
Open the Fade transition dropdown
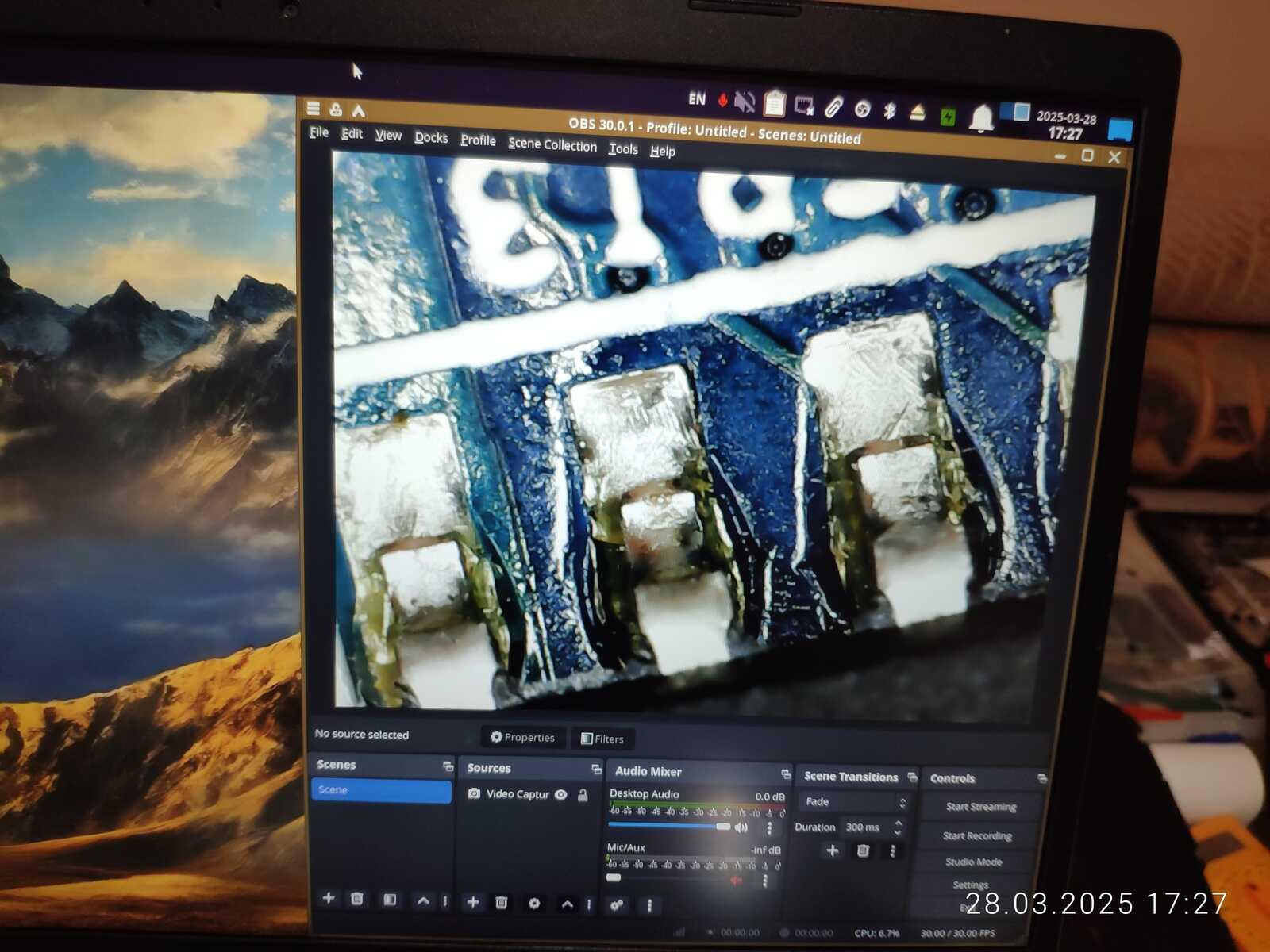[x=854, y=802]
